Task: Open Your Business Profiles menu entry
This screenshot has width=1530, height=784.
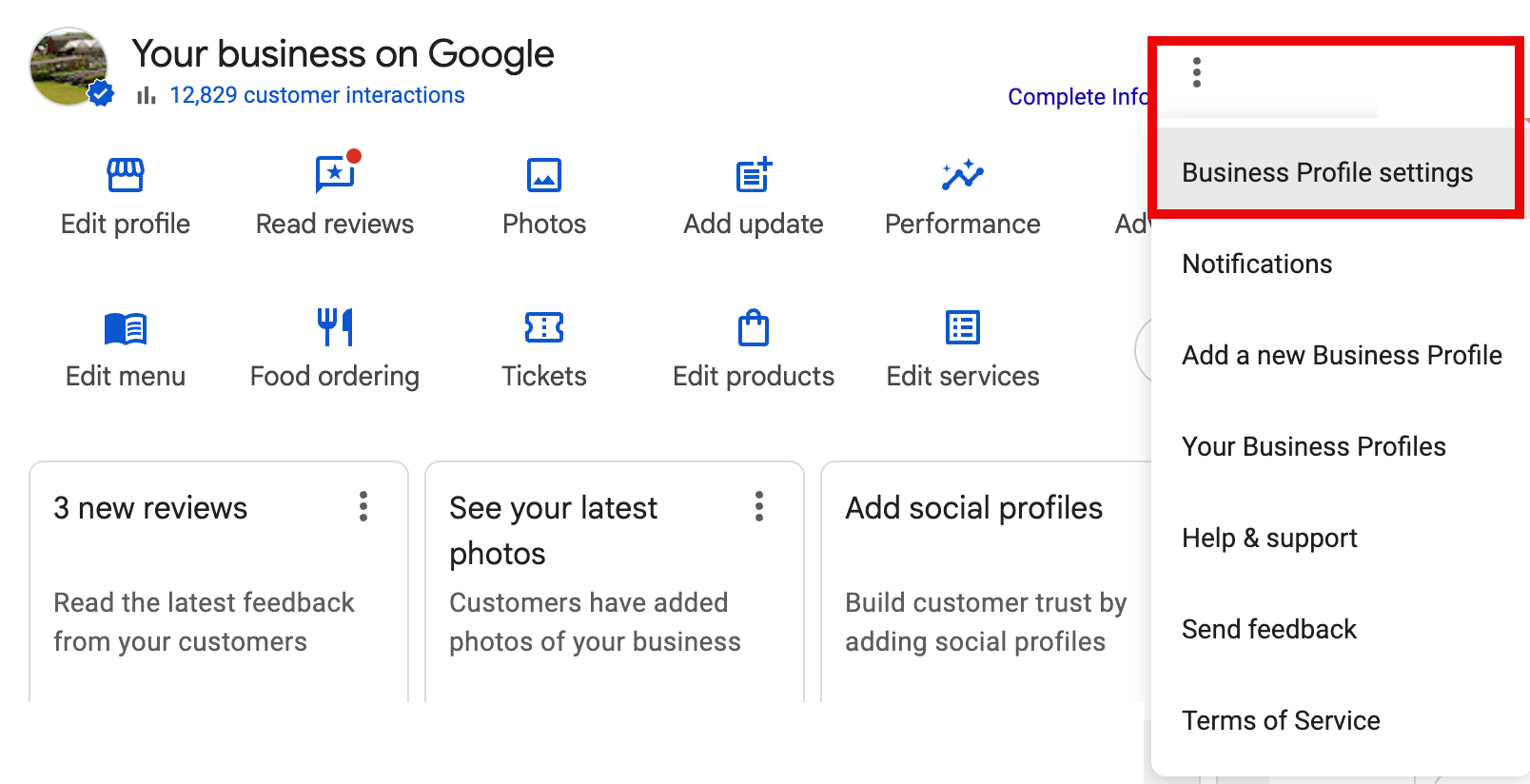Action: (1341, 446)
